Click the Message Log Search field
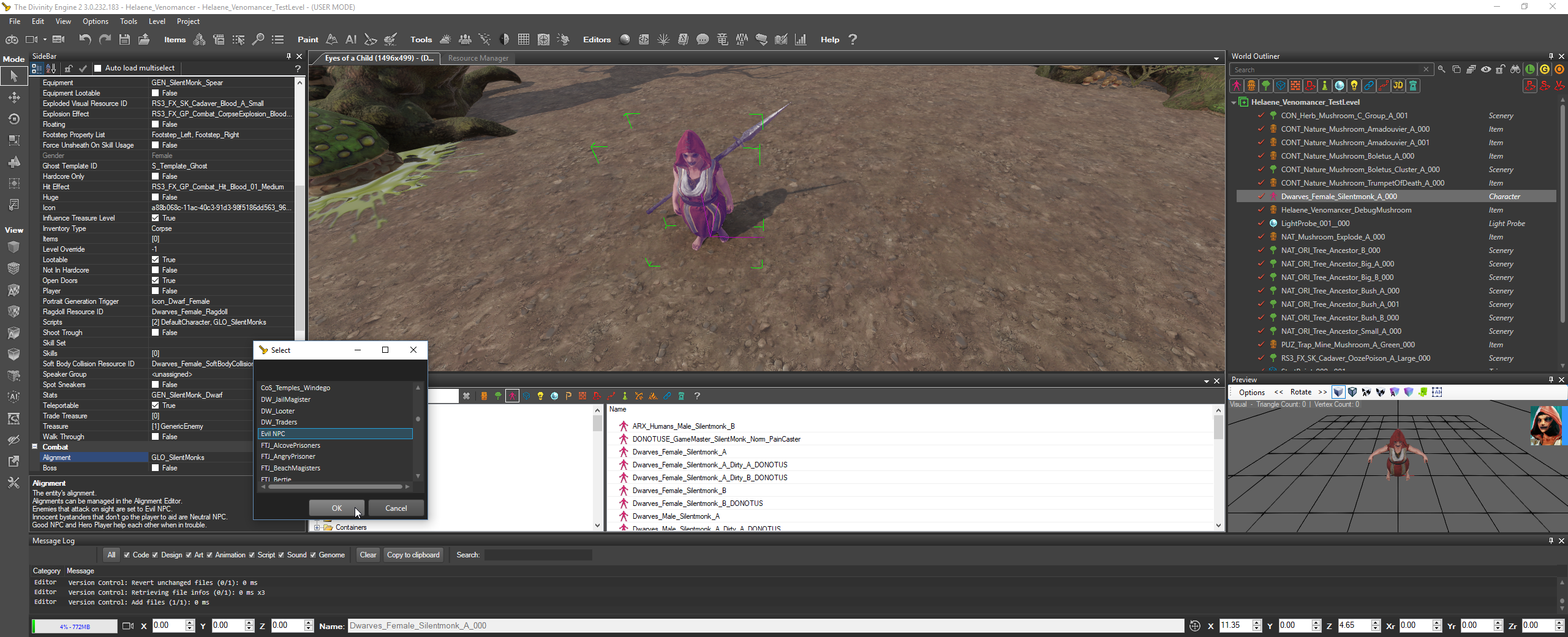The image size is (1568, 637). pyautogui.click(x=538, y=555)
